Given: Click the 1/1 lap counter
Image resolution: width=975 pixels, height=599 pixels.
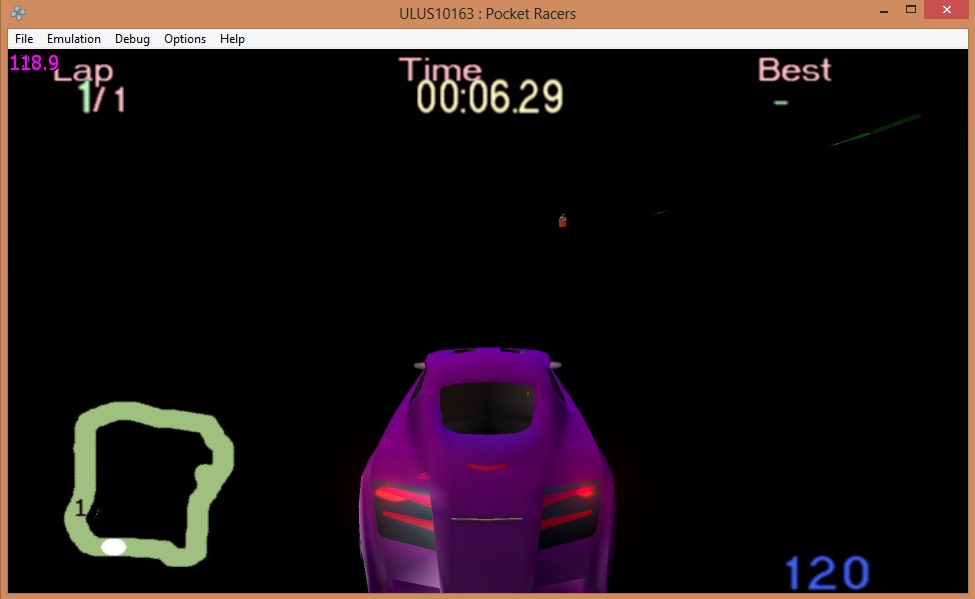Looking at the screenshot, I should point(102,98).
